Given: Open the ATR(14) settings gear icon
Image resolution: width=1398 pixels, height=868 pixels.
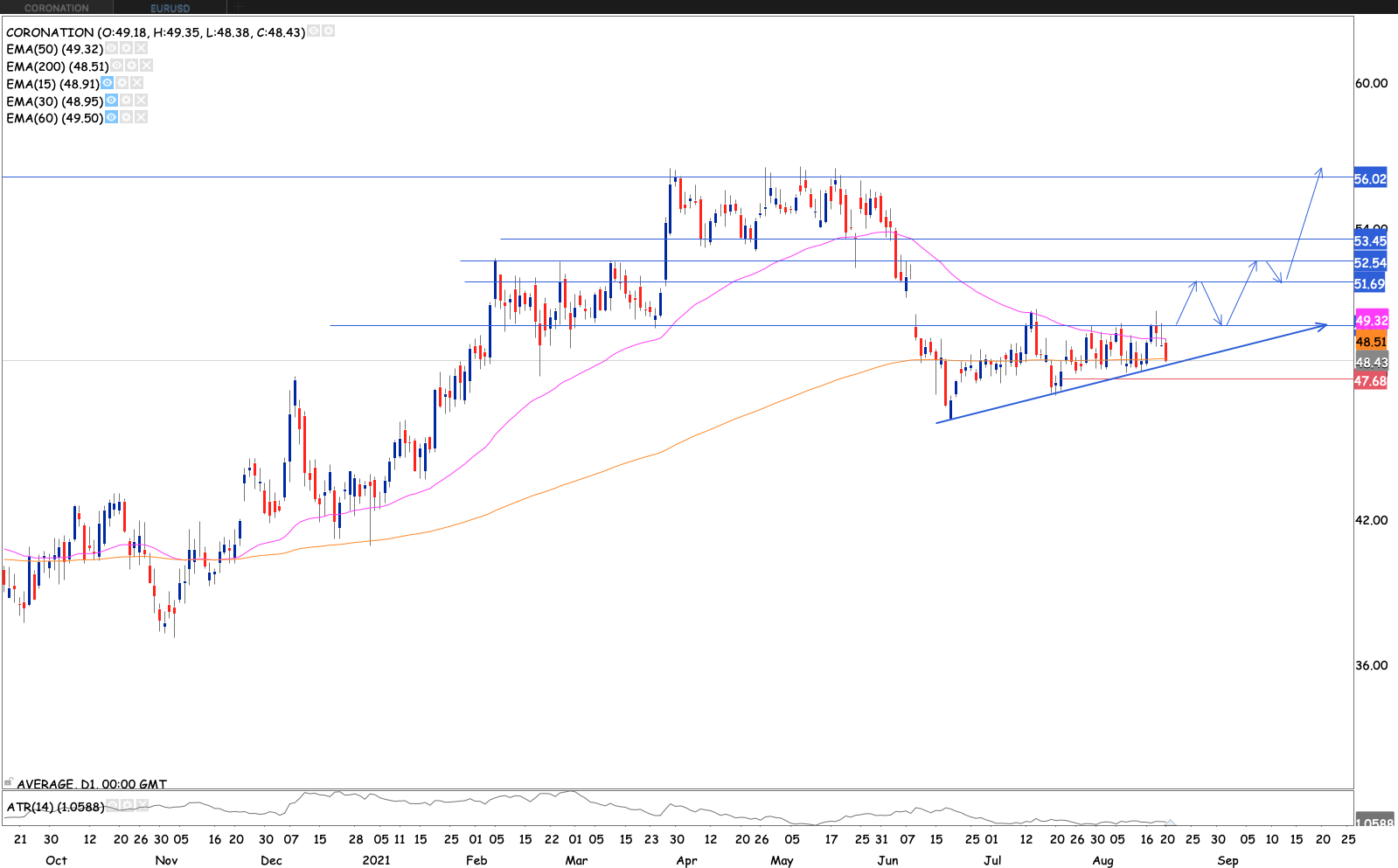Looking at the screenshot, I should pyautogui.click(x=127, y=805).
